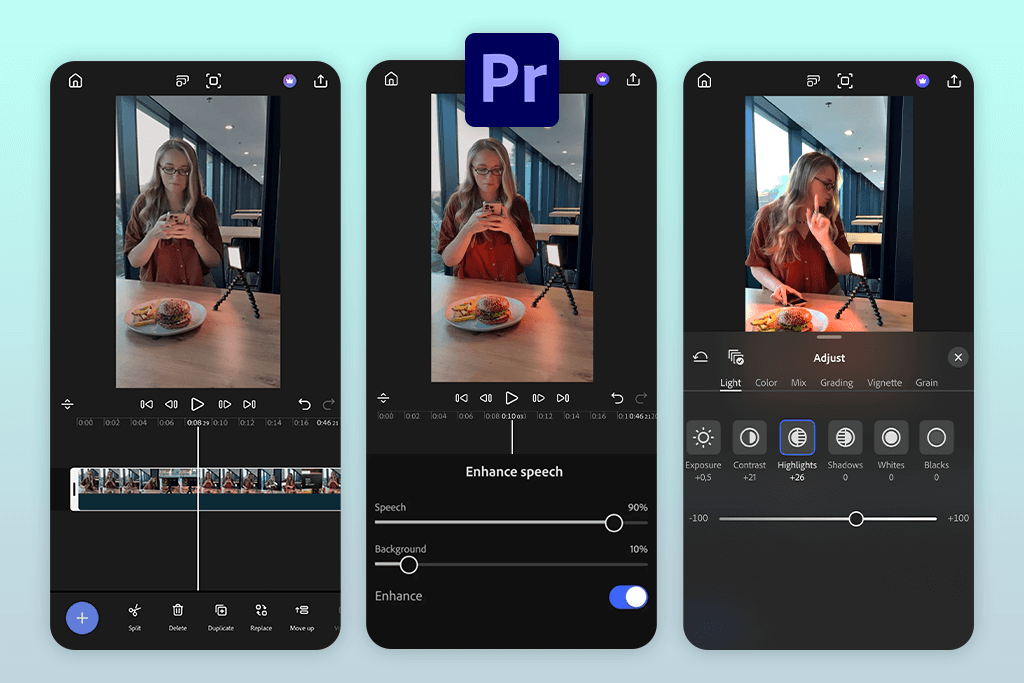Tap fullscreen preview icon in left phone header
This screenshot has height=683, width=1024.
click(214, 80)
